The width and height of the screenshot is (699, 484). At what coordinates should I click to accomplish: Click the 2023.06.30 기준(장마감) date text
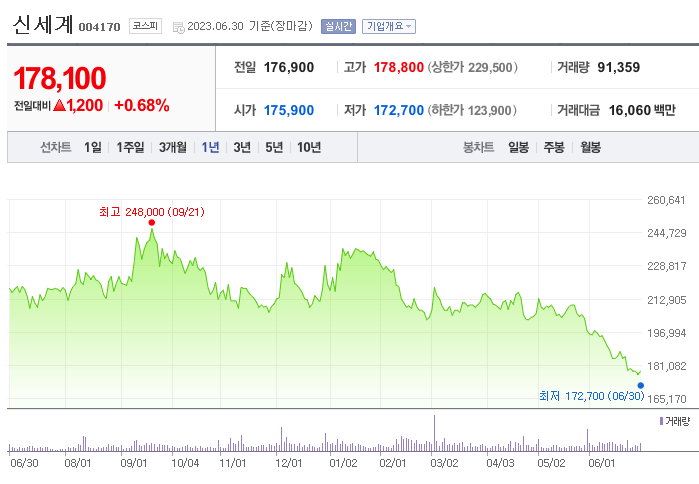click(x=250, y=26)
